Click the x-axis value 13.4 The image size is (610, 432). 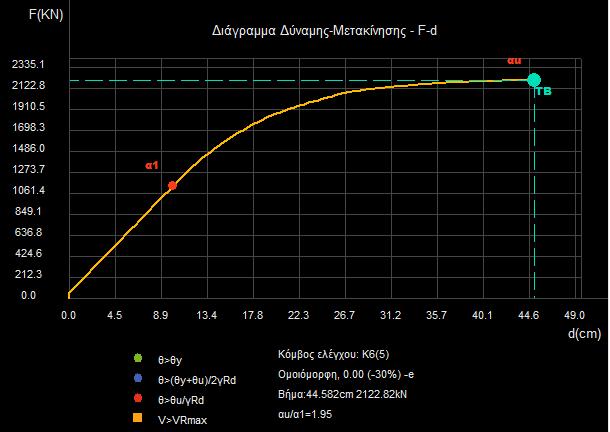(x=207, y=315)
